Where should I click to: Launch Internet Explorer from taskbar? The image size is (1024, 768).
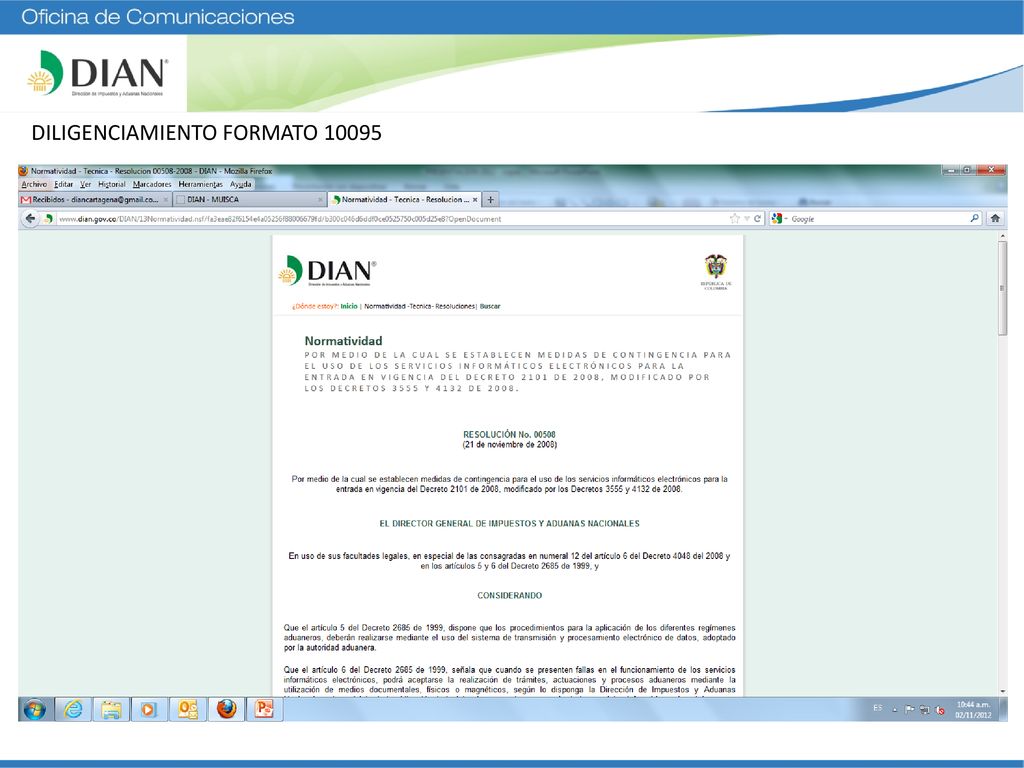pyautogui.click(x=73, y=709)
